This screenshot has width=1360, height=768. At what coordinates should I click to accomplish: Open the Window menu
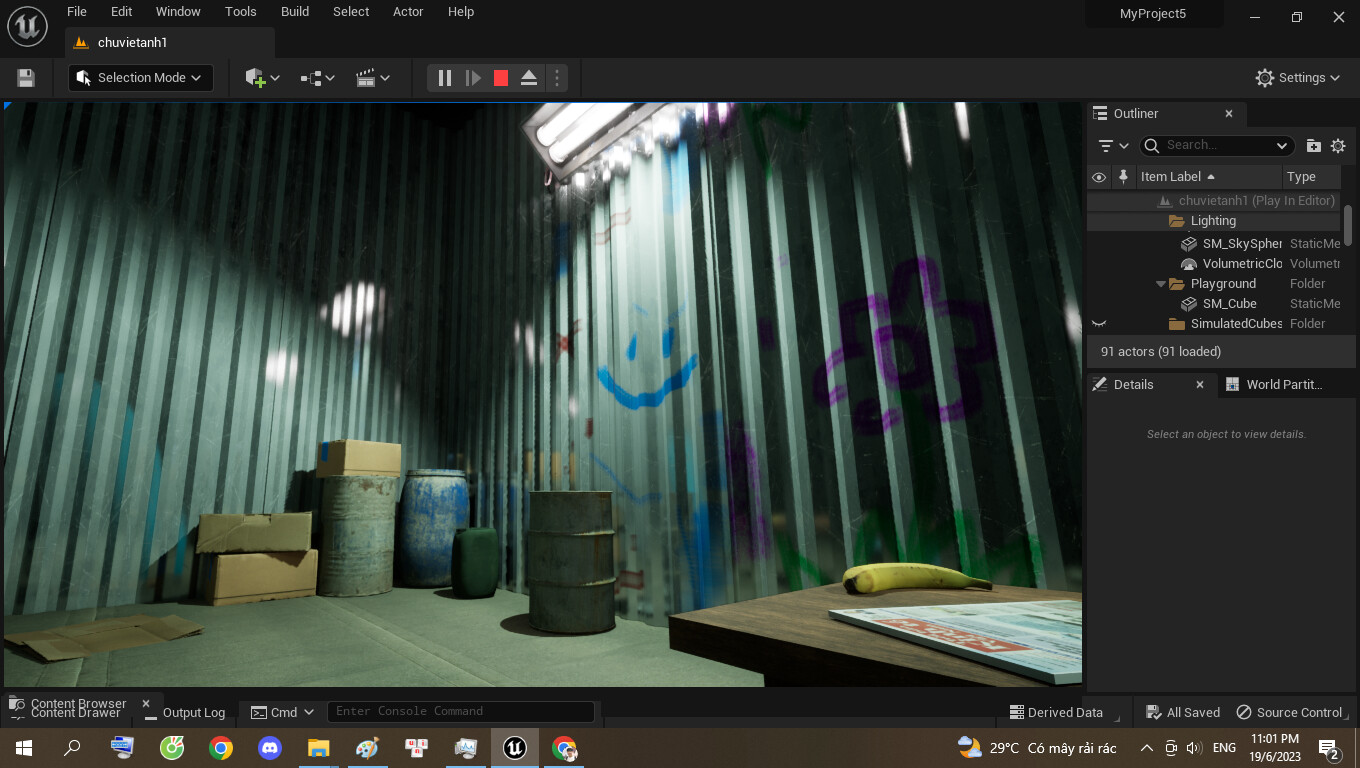click(x=178, y=12)
